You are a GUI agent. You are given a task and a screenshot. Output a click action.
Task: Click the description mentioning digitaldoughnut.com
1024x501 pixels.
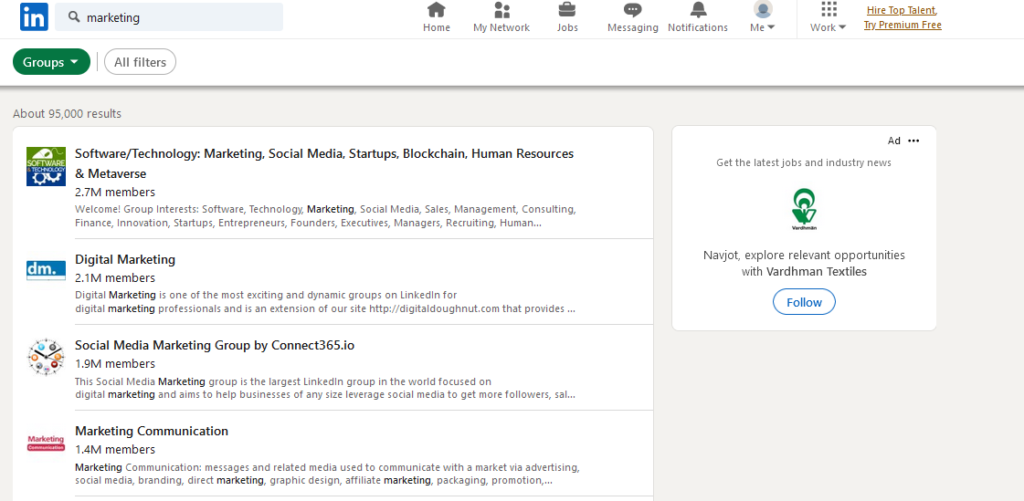(325, 302)
